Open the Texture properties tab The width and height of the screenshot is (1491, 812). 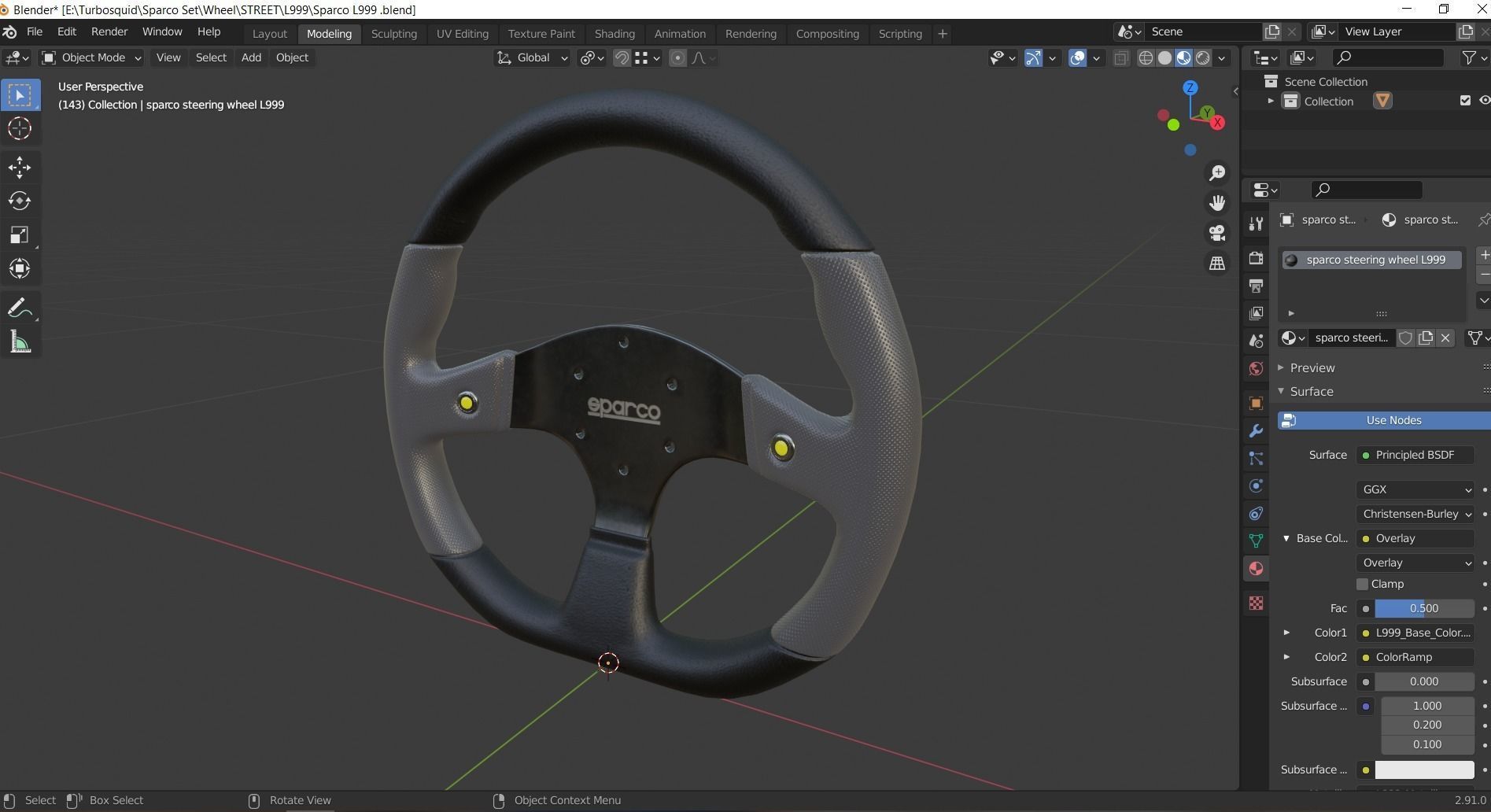coord(1256,603)
